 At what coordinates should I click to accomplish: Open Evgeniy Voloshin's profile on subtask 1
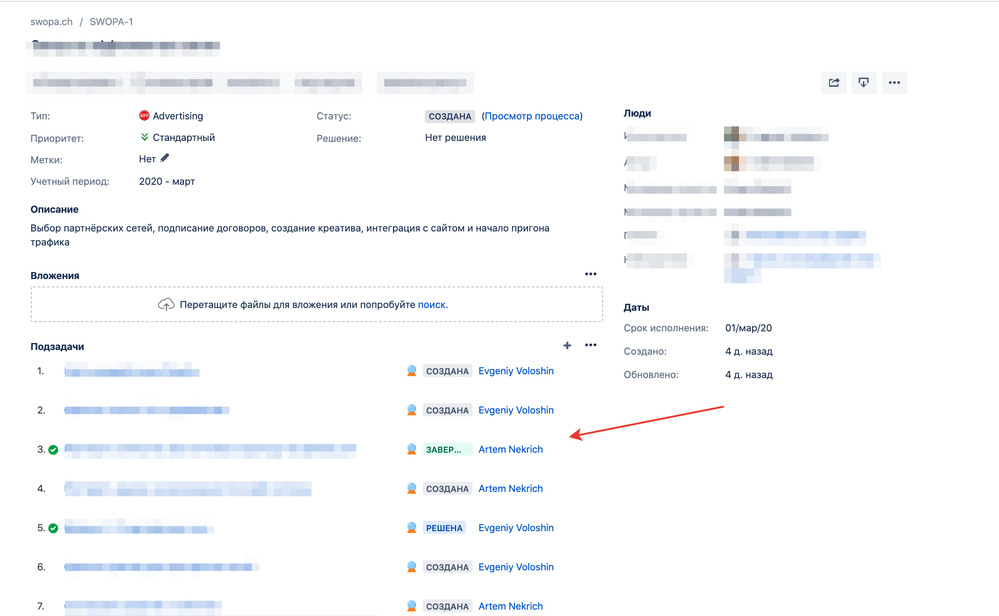click(516, 371)
